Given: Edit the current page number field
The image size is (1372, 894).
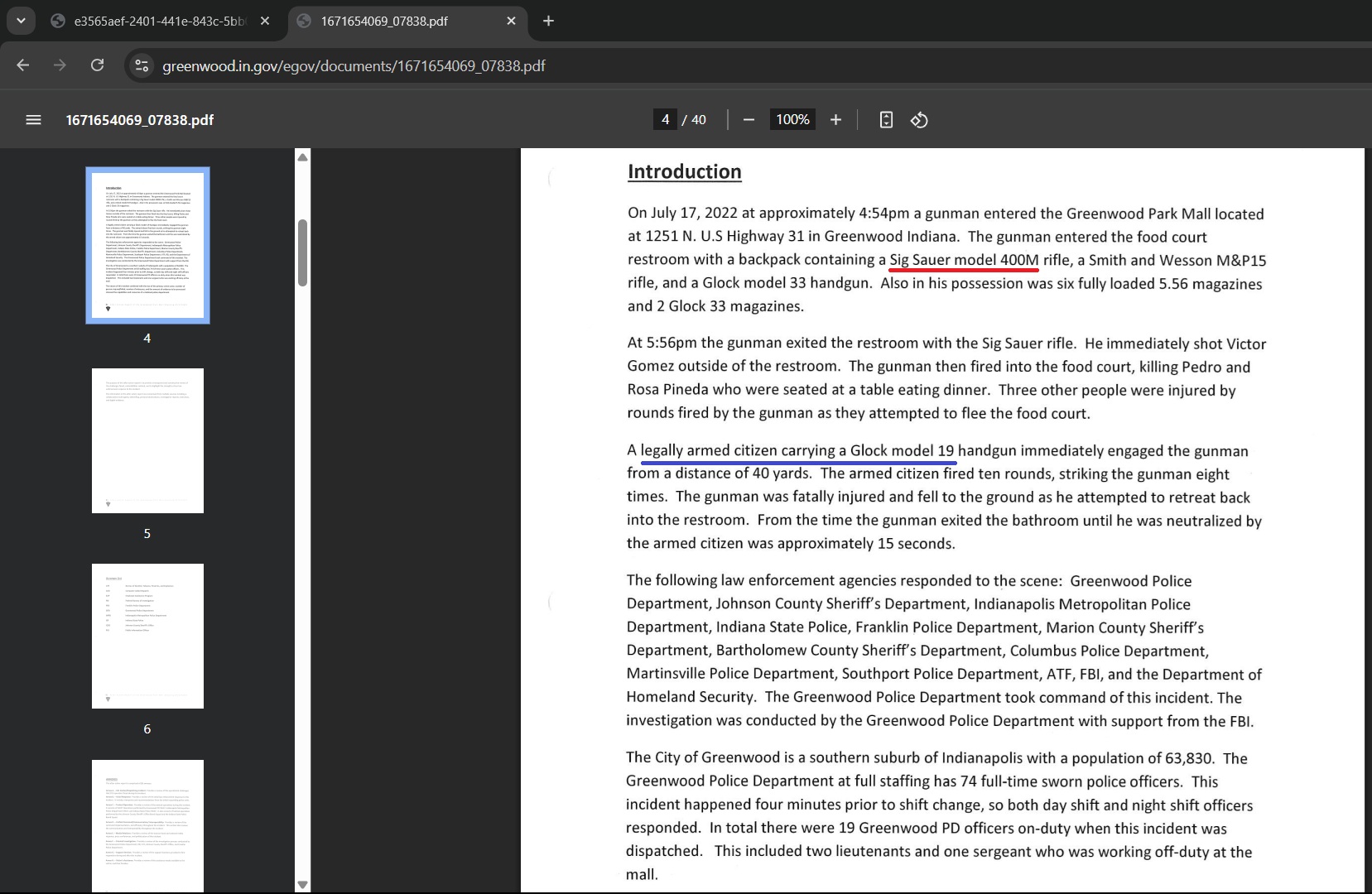Looking at the screenshot, I should pyautogui.click(x=665, y=120).
